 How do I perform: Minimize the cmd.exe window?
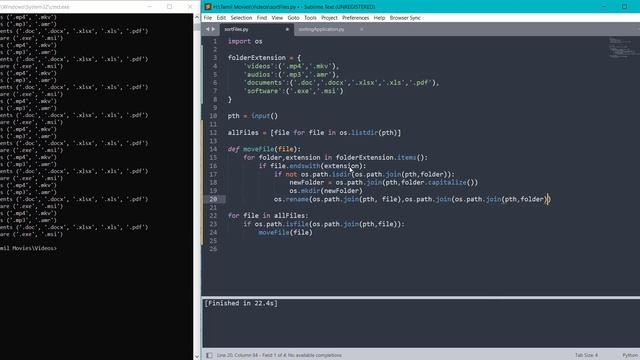(x=149, y=7)
